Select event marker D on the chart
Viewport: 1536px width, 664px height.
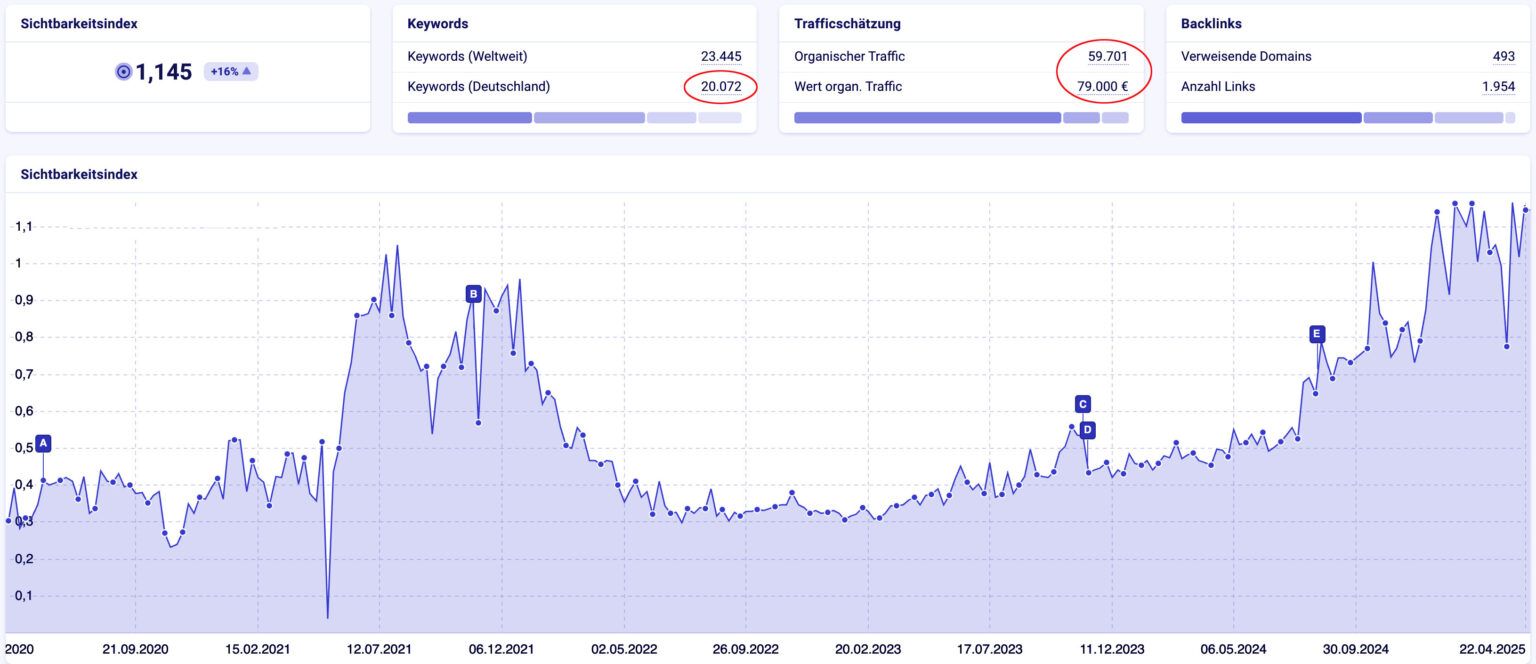(x=1088, y=431)
